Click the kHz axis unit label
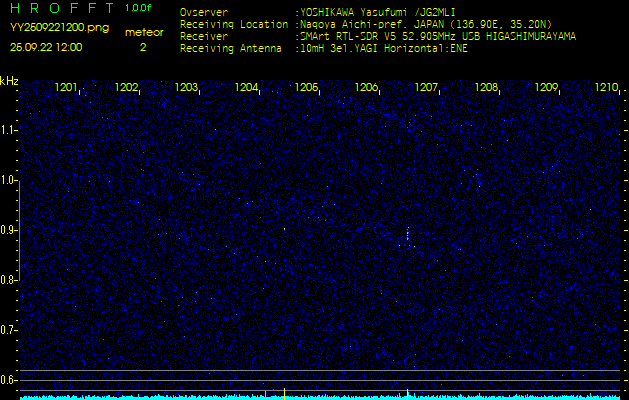Image resolution: width=629 pixels, height=400 pixels. (9, 81)
